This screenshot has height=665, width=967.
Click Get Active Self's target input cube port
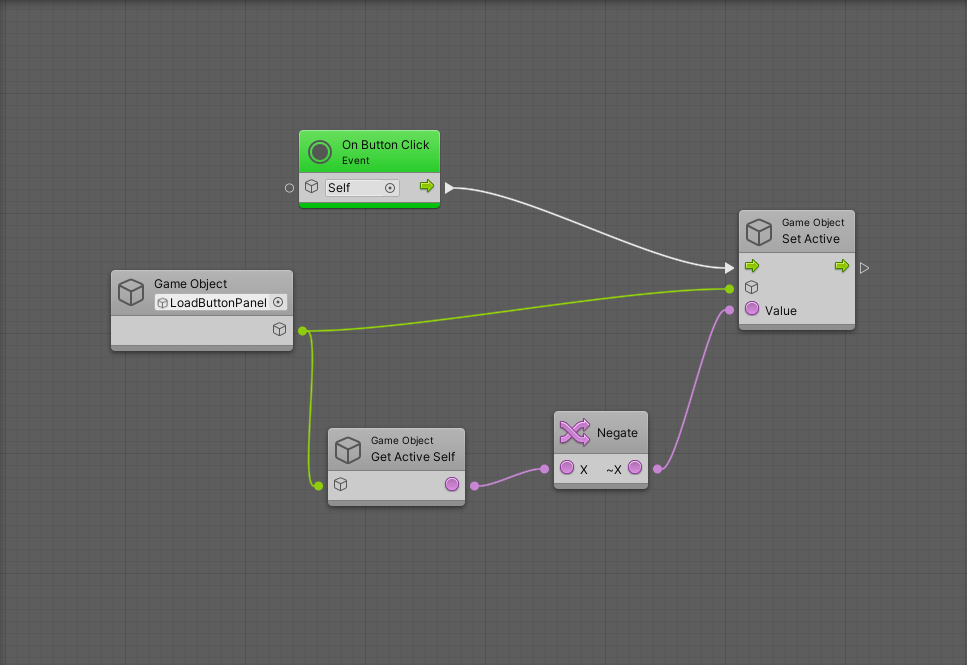[340, 485]
